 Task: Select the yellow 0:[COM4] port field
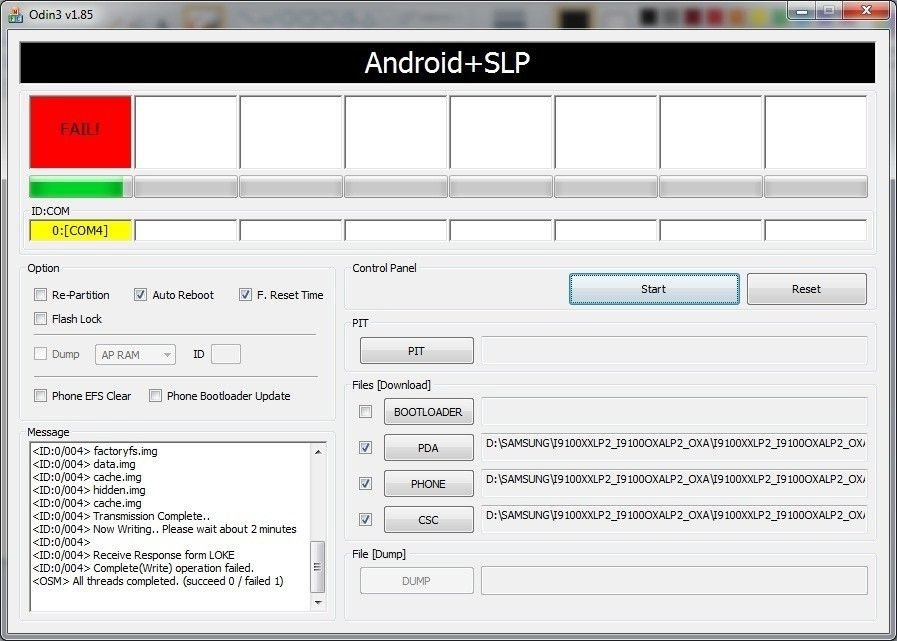[x=81, y=231]
